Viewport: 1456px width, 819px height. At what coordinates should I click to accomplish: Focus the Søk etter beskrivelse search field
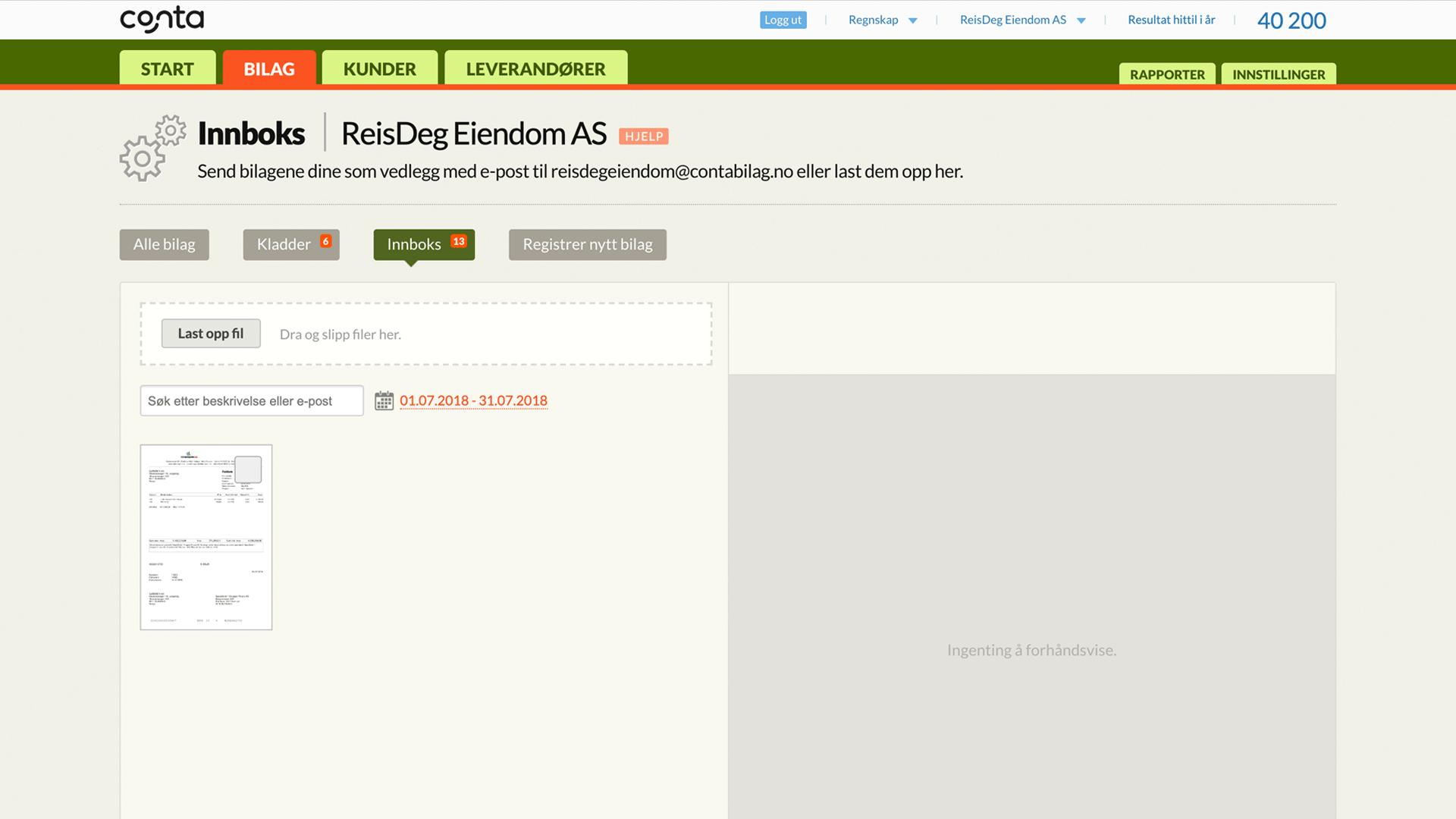click(x=252, y=400)
